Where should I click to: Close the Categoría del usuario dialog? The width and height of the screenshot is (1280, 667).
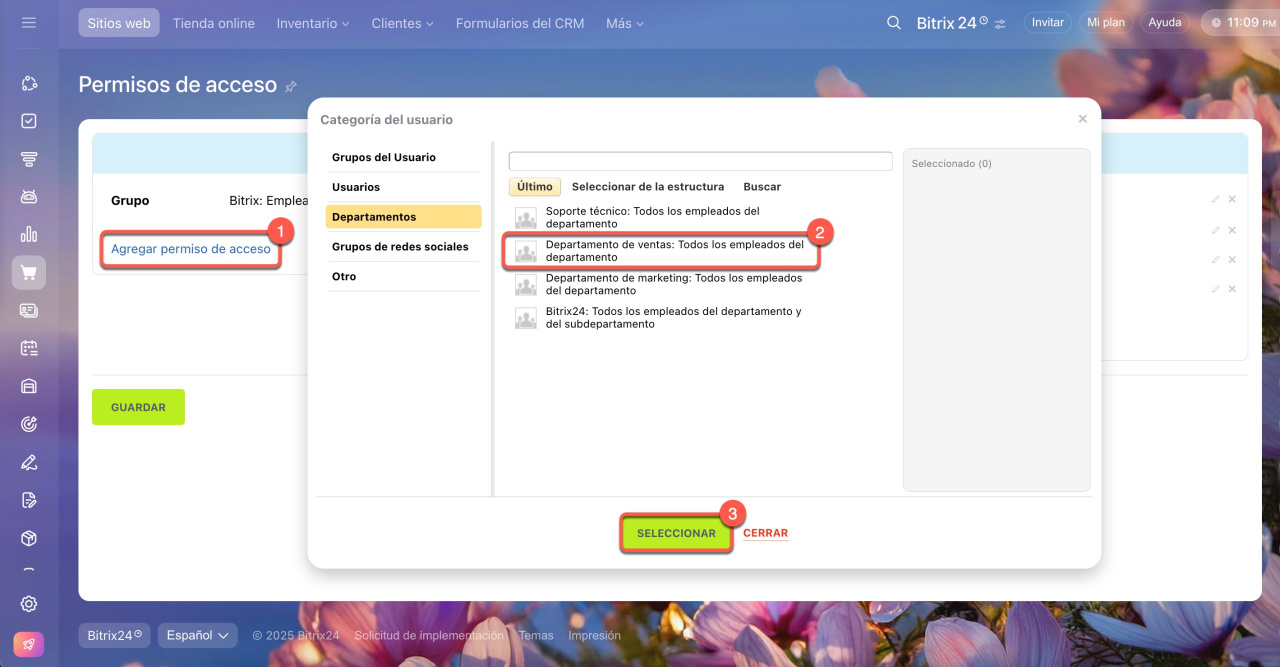click(x=1082, y=119)
